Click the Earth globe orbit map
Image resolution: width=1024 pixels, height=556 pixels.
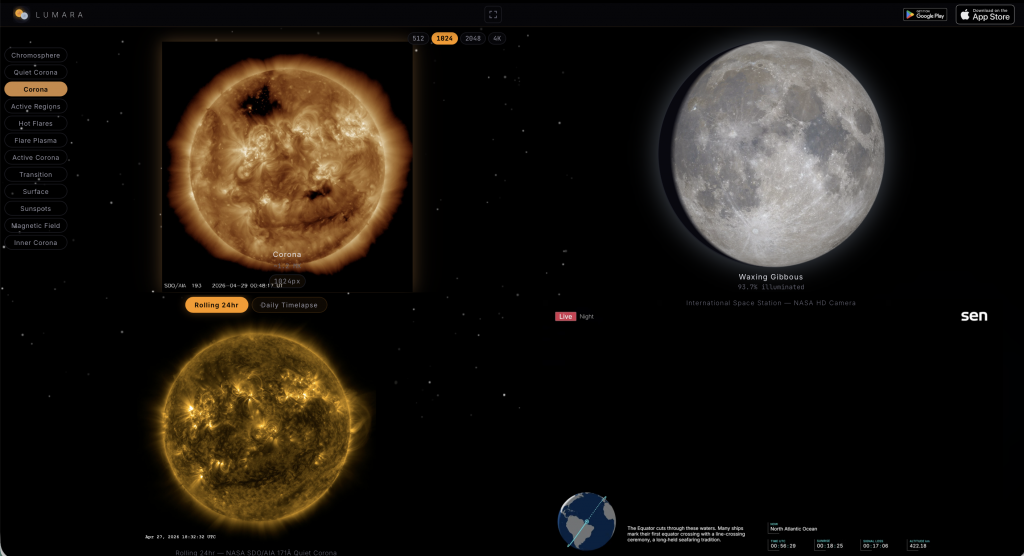click(587, 521)
